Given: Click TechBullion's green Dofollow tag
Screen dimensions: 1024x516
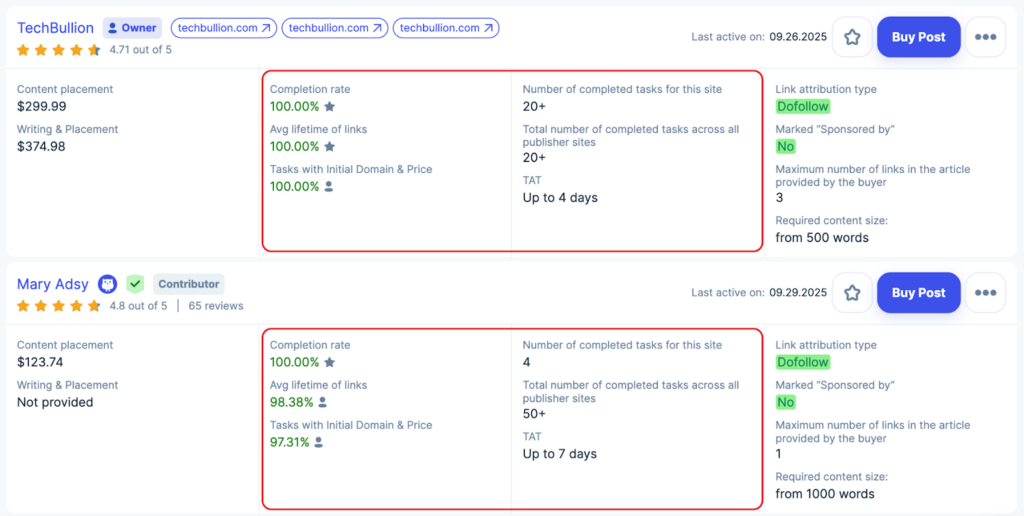Looking at the screenshot, I should [803, 106].
